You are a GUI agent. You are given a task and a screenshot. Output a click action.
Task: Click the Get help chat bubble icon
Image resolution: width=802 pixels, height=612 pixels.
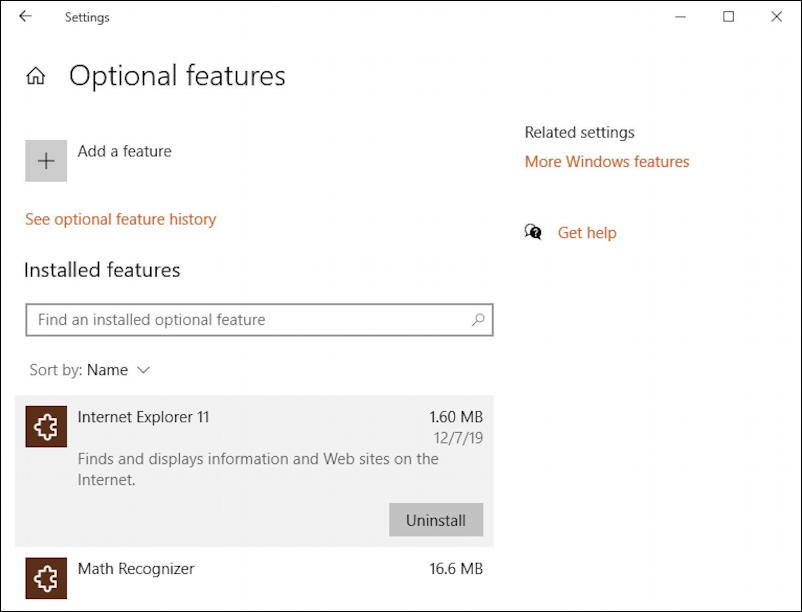pos(533,232)
